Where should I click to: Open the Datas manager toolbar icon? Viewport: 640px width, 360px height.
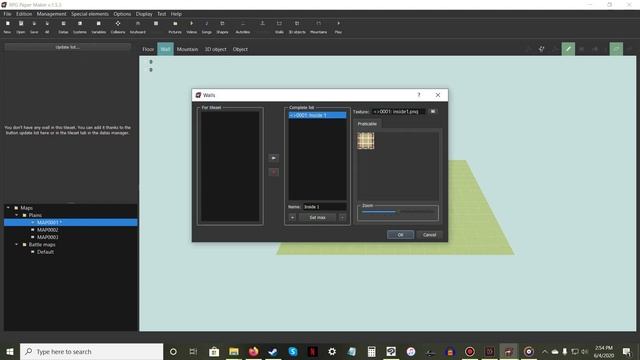(x=63, y=27)
